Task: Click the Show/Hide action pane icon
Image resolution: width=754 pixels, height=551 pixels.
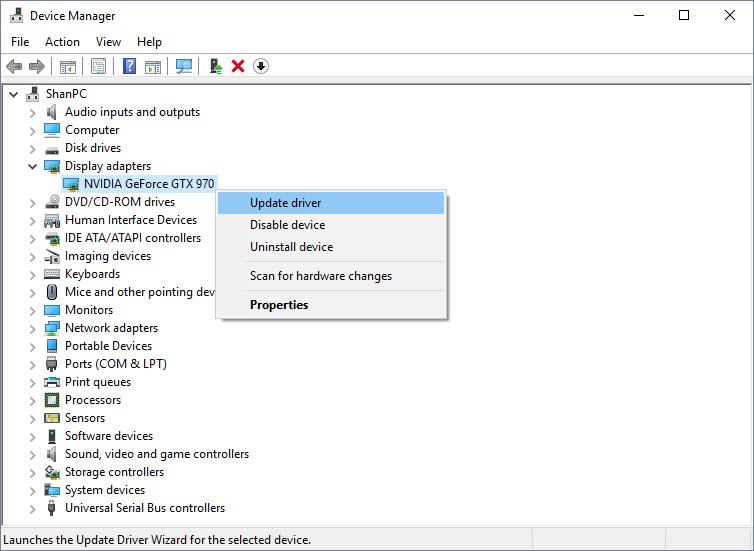Action: click(153, 66)
